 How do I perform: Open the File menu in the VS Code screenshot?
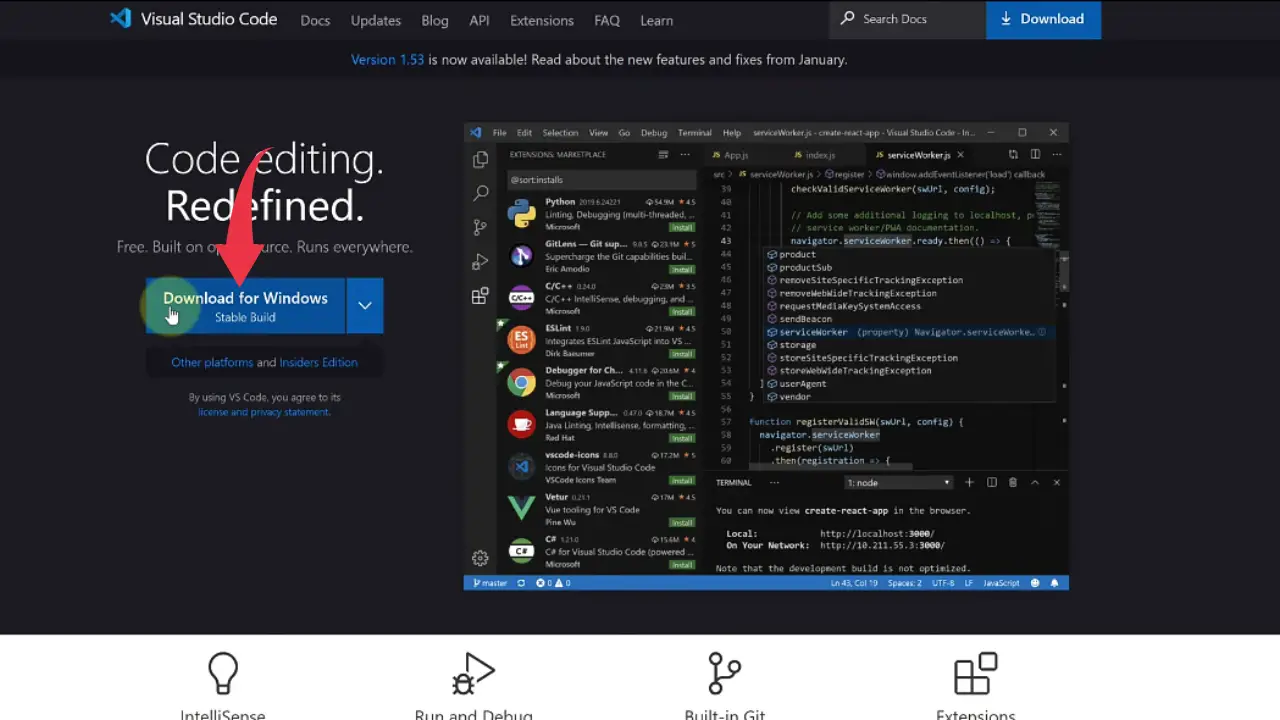tap(499, 133)
